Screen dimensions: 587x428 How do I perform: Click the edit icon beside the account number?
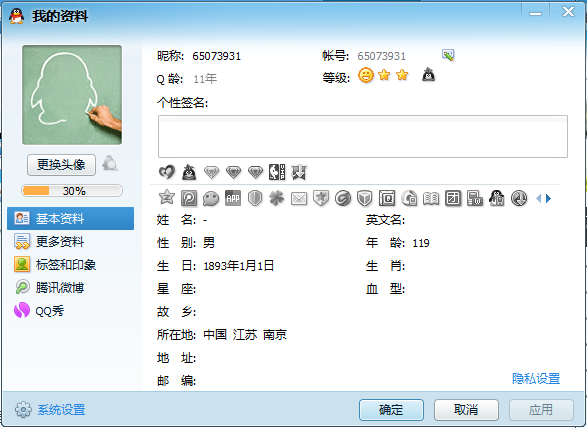pyautogui.click(x=448, y=55)
